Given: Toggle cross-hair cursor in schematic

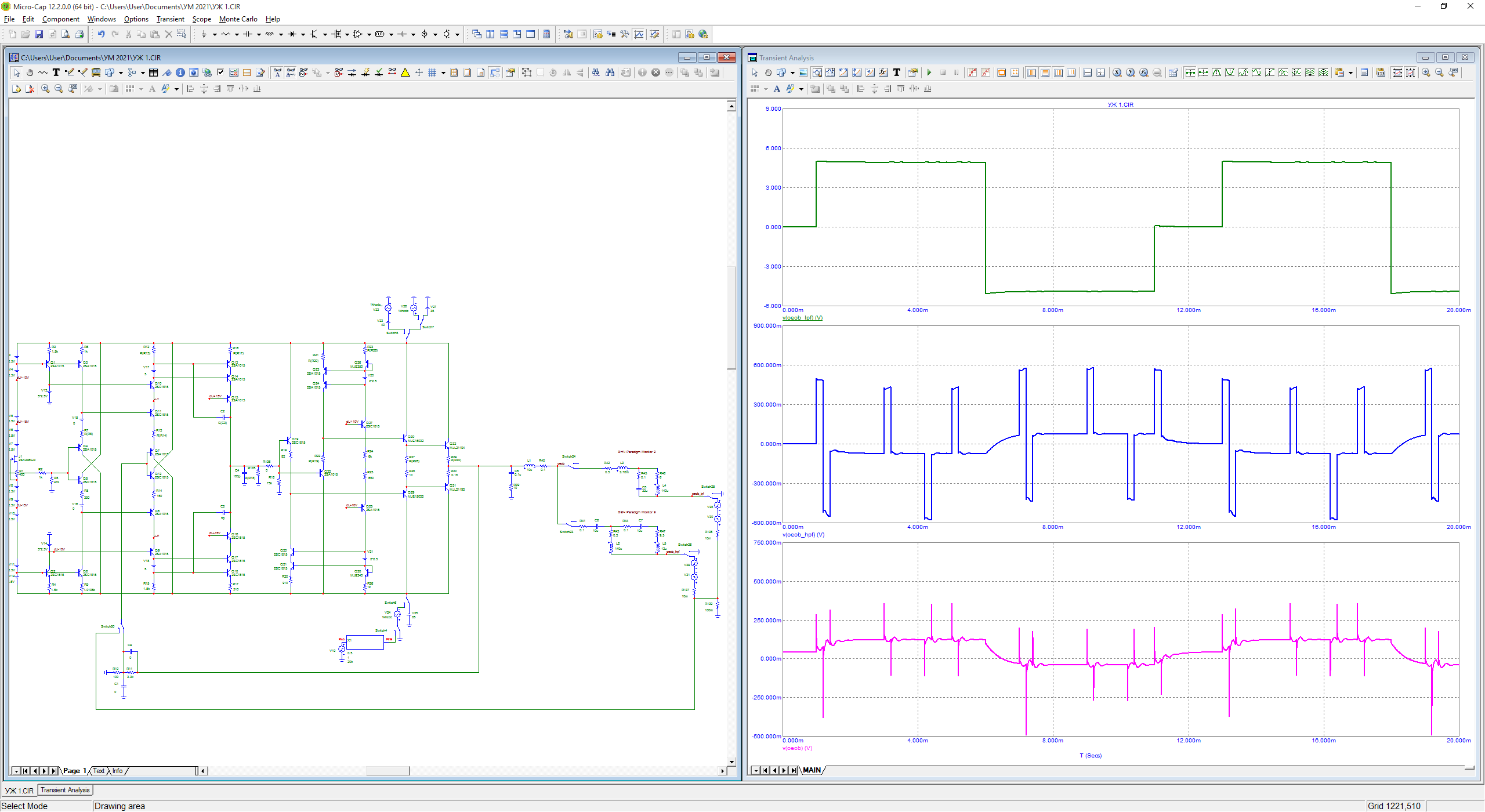Looking at the screenshot, I should [x=419, y=72].
